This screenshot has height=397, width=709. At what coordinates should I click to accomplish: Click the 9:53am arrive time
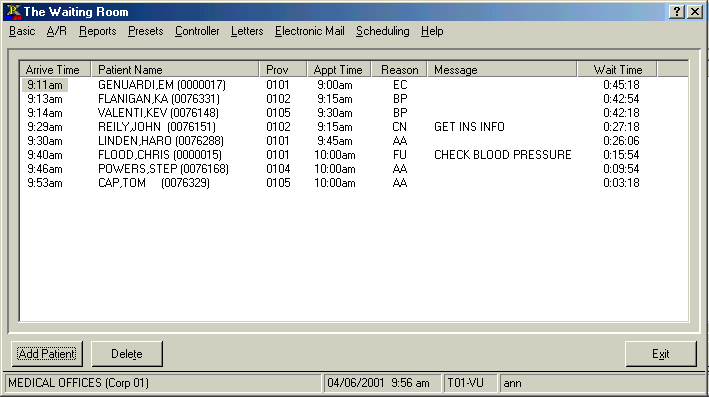(x=45, y=183)
